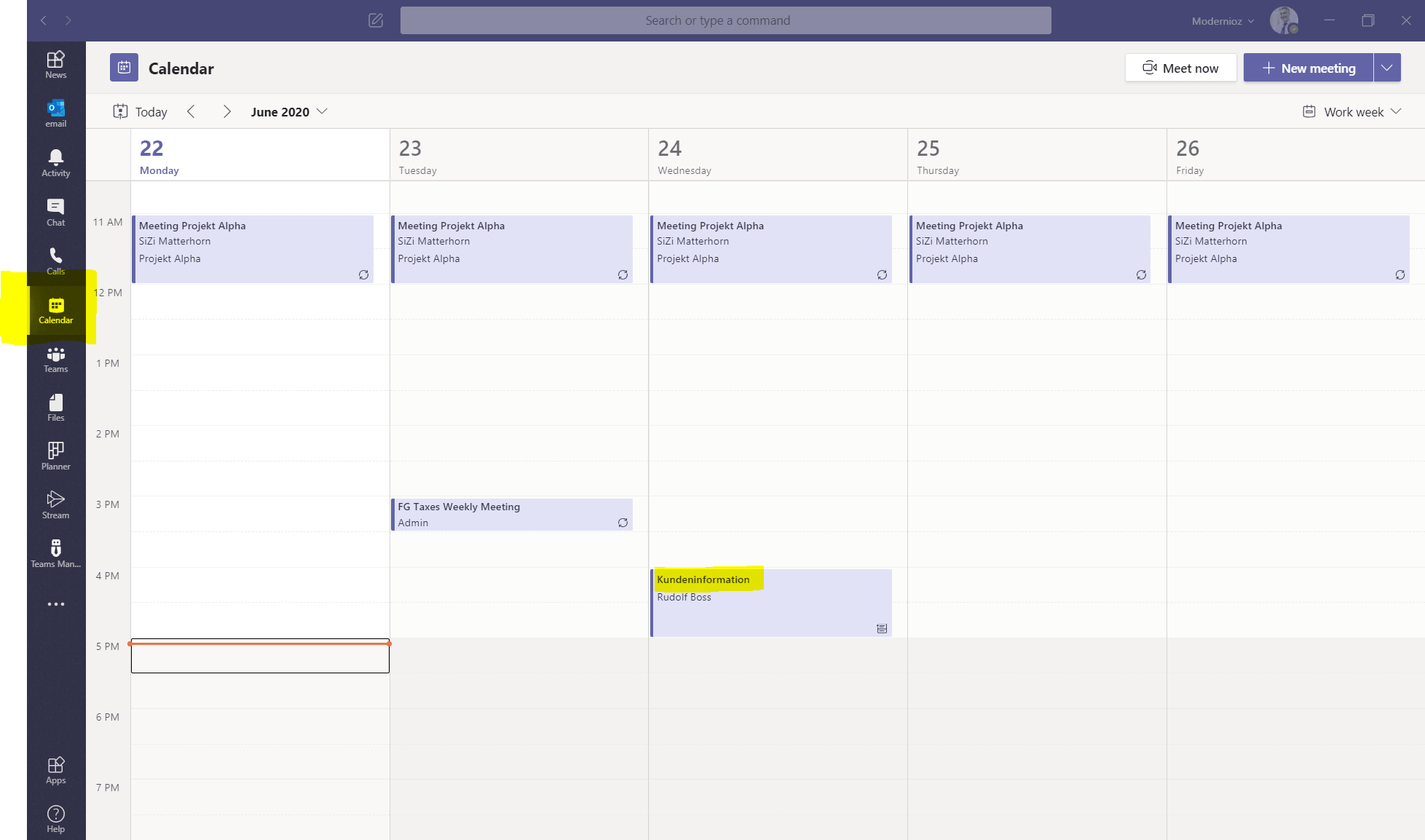The width and height of the screenshot is (1425, 840).
Task: Open the Apps store
Action: pos(56,771)
